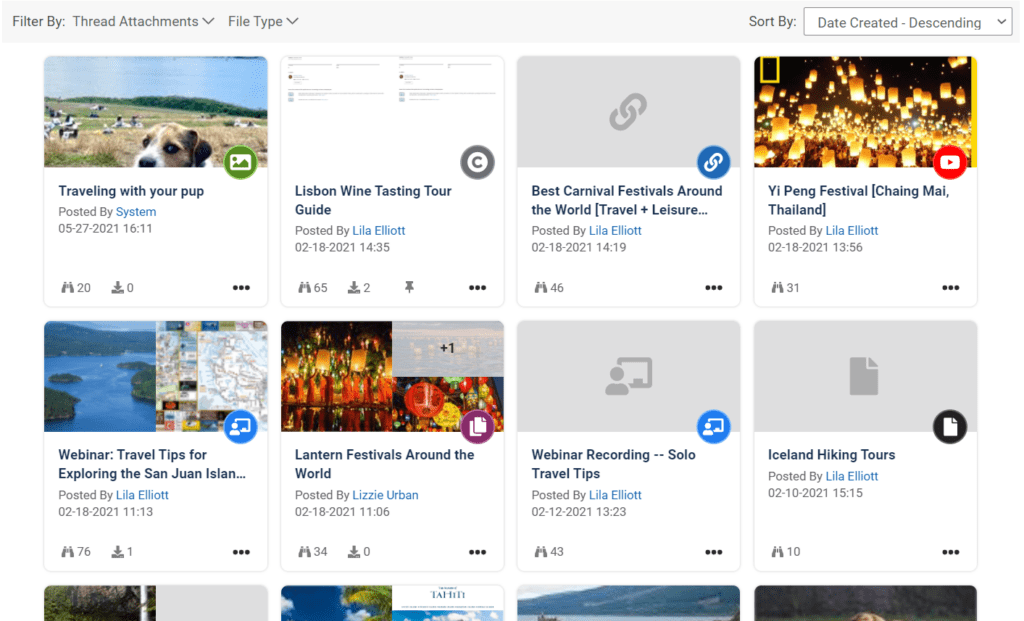Open three-dot menu on Iceland Hiking Tours card
This screenshot has height=621, width=1024.
tap(950, 552)
